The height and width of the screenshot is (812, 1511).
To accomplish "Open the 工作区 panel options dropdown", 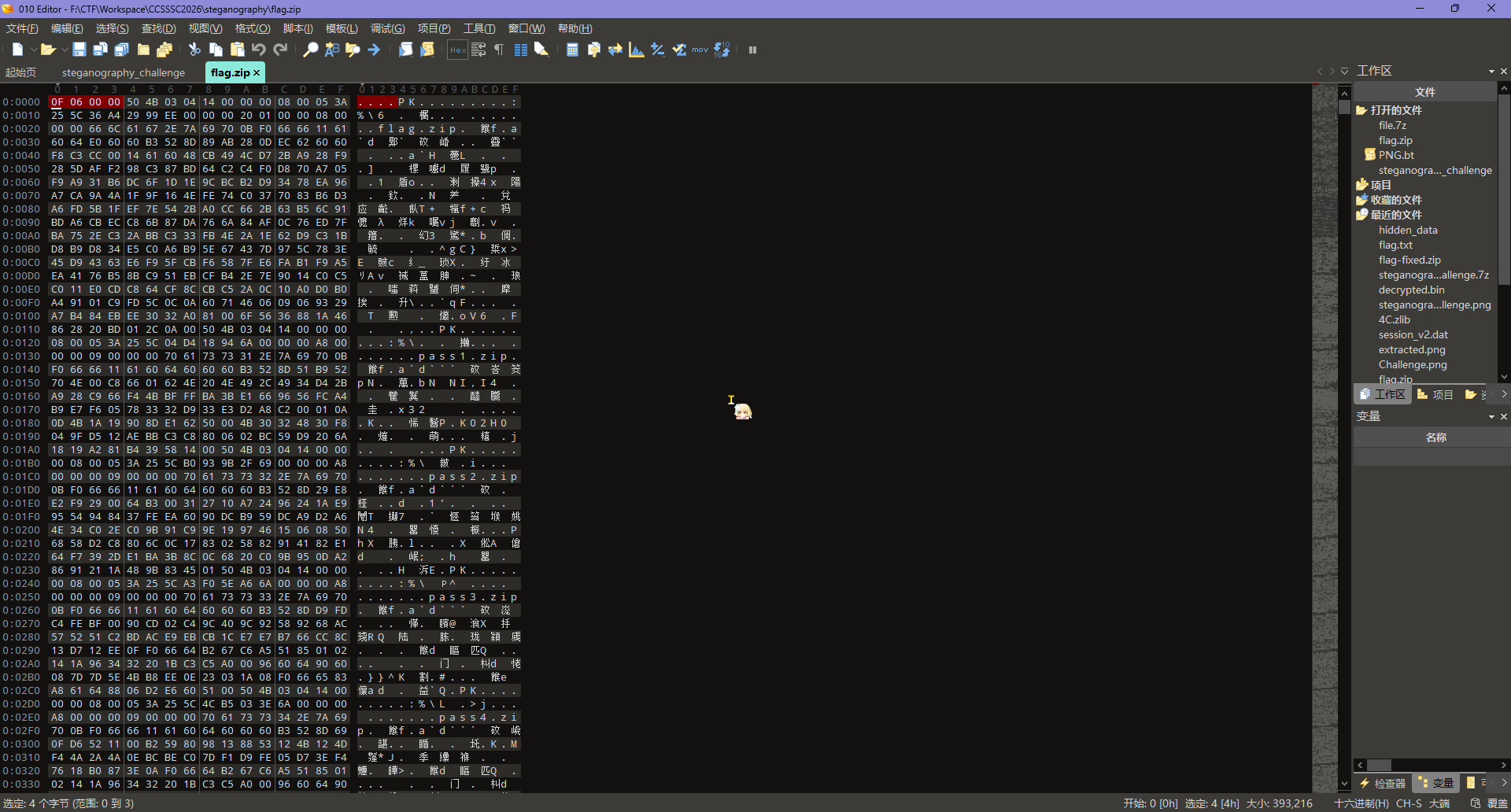I will click(1491, 71).
